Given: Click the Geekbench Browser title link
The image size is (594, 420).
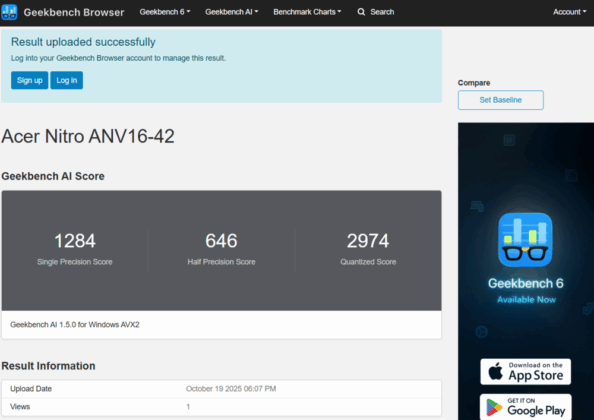Looking at the screenshot, I should [x=74, y=12].
